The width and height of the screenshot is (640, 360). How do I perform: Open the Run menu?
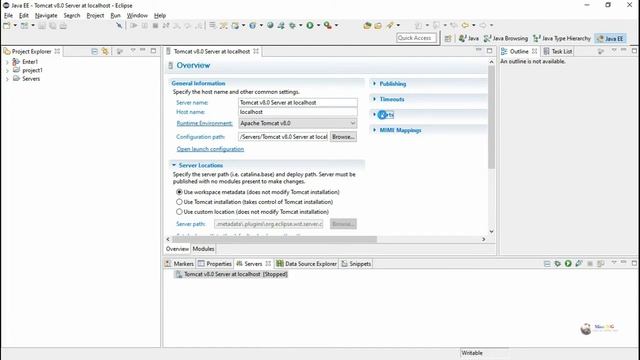(x=116, y=16)
